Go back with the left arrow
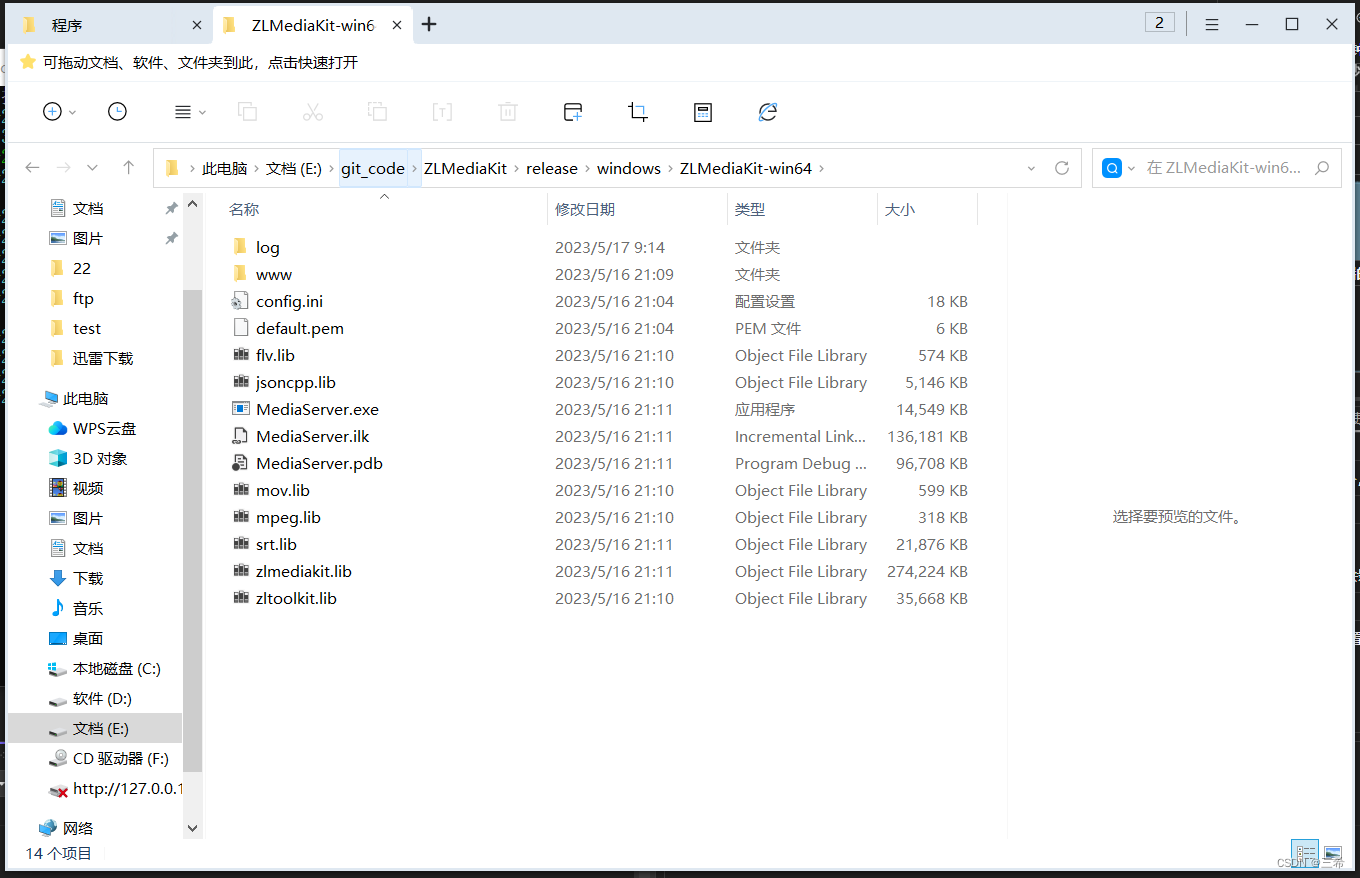The width and height of the screenshot is (1360, 878). coord(32,168)
